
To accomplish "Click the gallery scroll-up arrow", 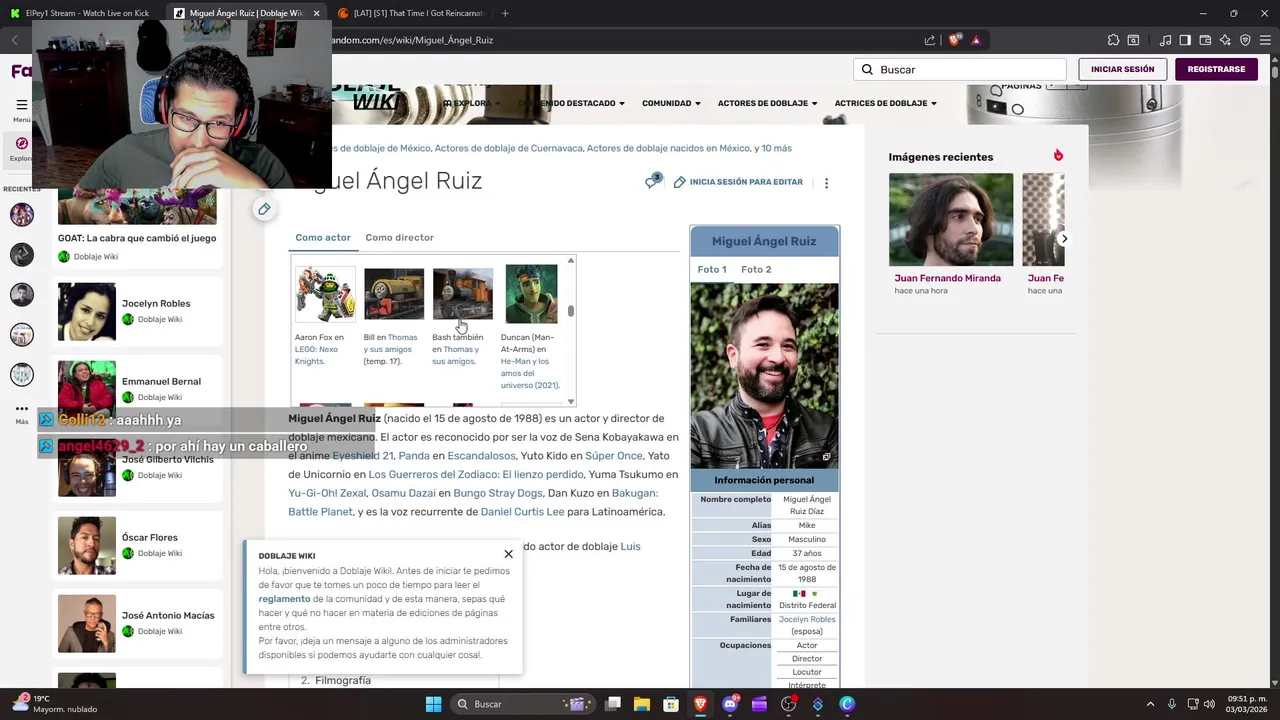I will pyautogui.click(x=571, y=261).
